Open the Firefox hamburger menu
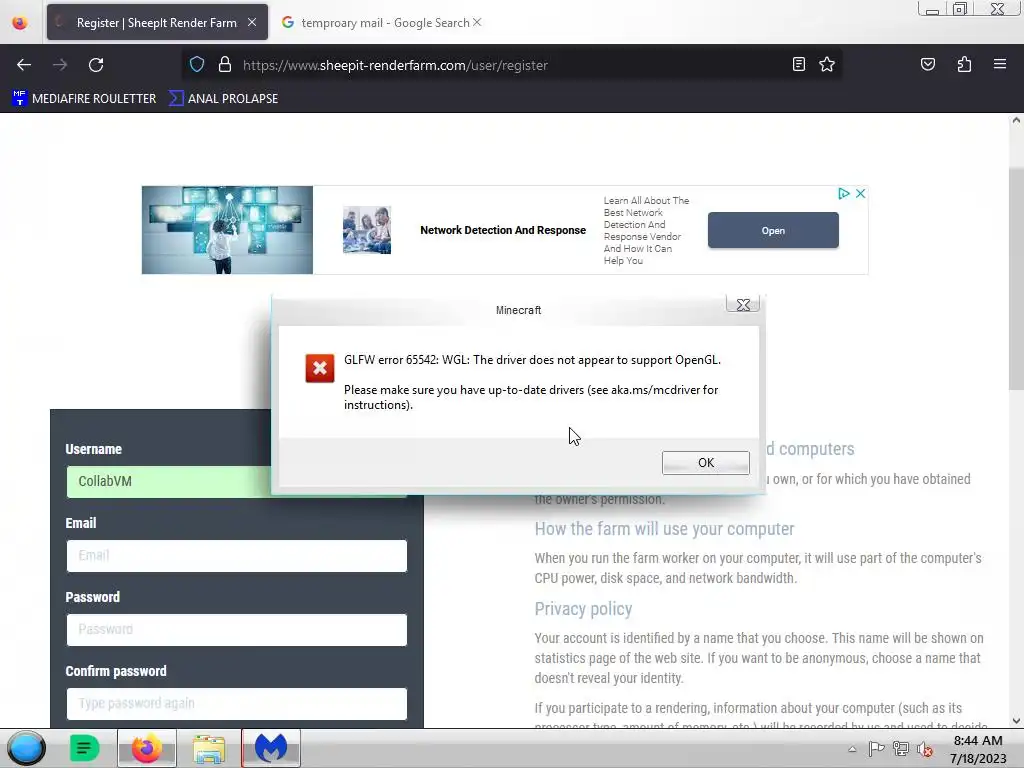This screenshot has width=1024, height=768. pos(999,64)
